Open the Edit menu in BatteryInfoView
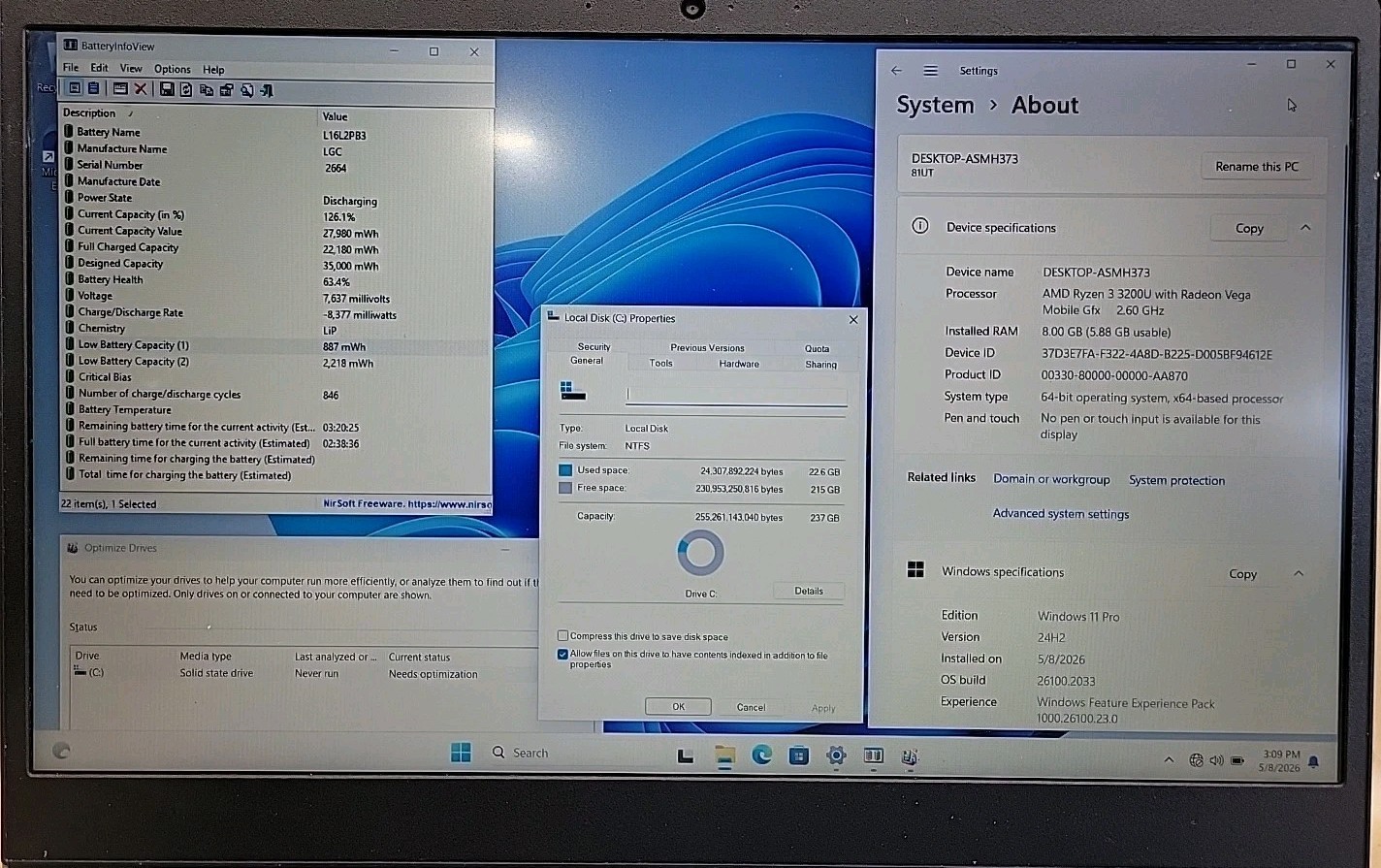 (99, 68)
